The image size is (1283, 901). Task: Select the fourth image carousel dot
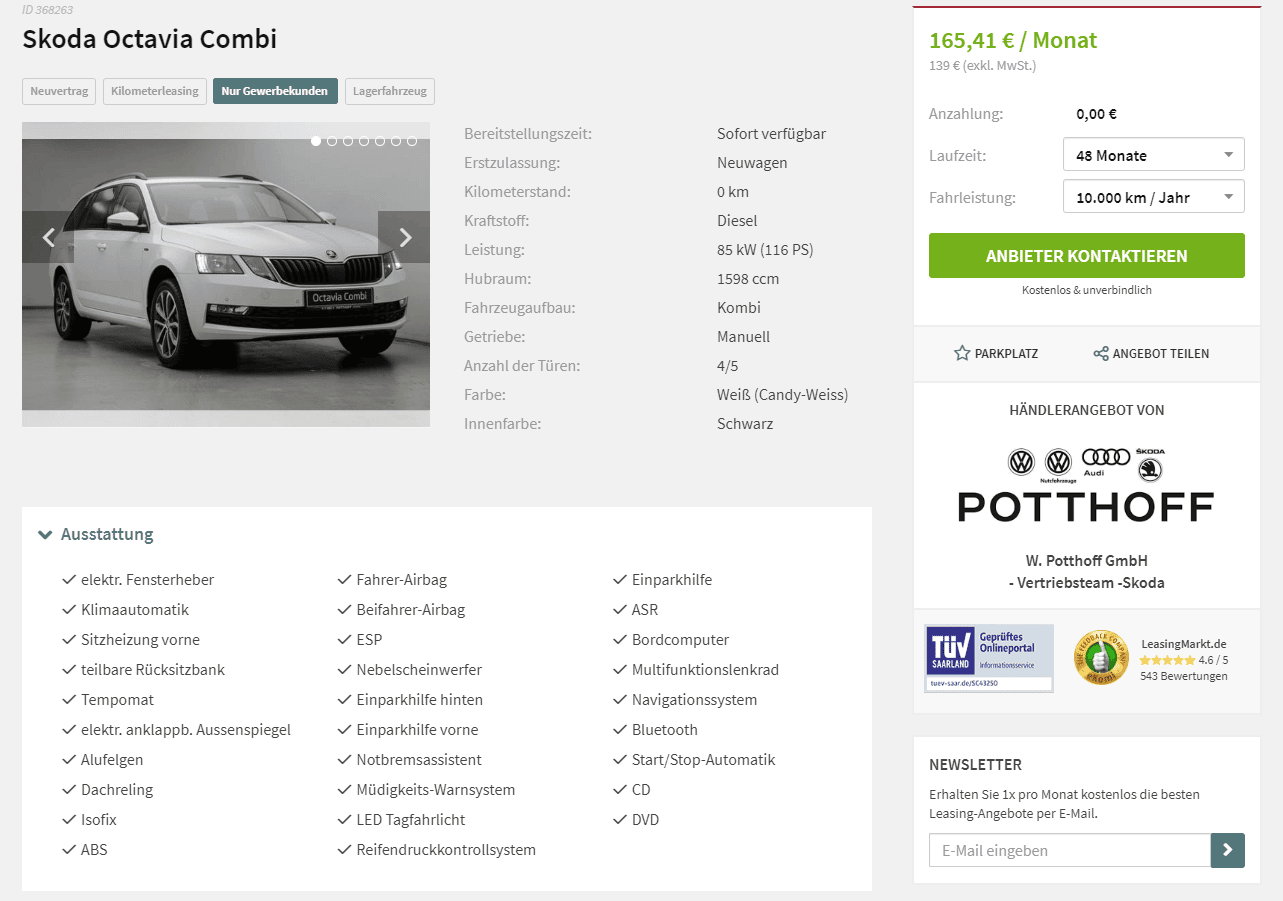pyautogui.click(x=364, y=141)
